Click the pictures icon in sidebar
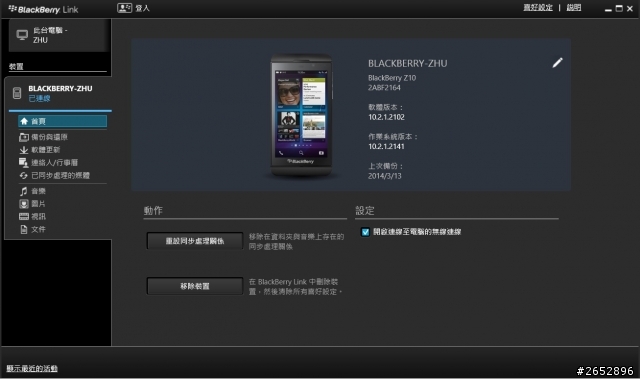Image resolution: width=640 pixels, height=379 pixels. point(24,204)
